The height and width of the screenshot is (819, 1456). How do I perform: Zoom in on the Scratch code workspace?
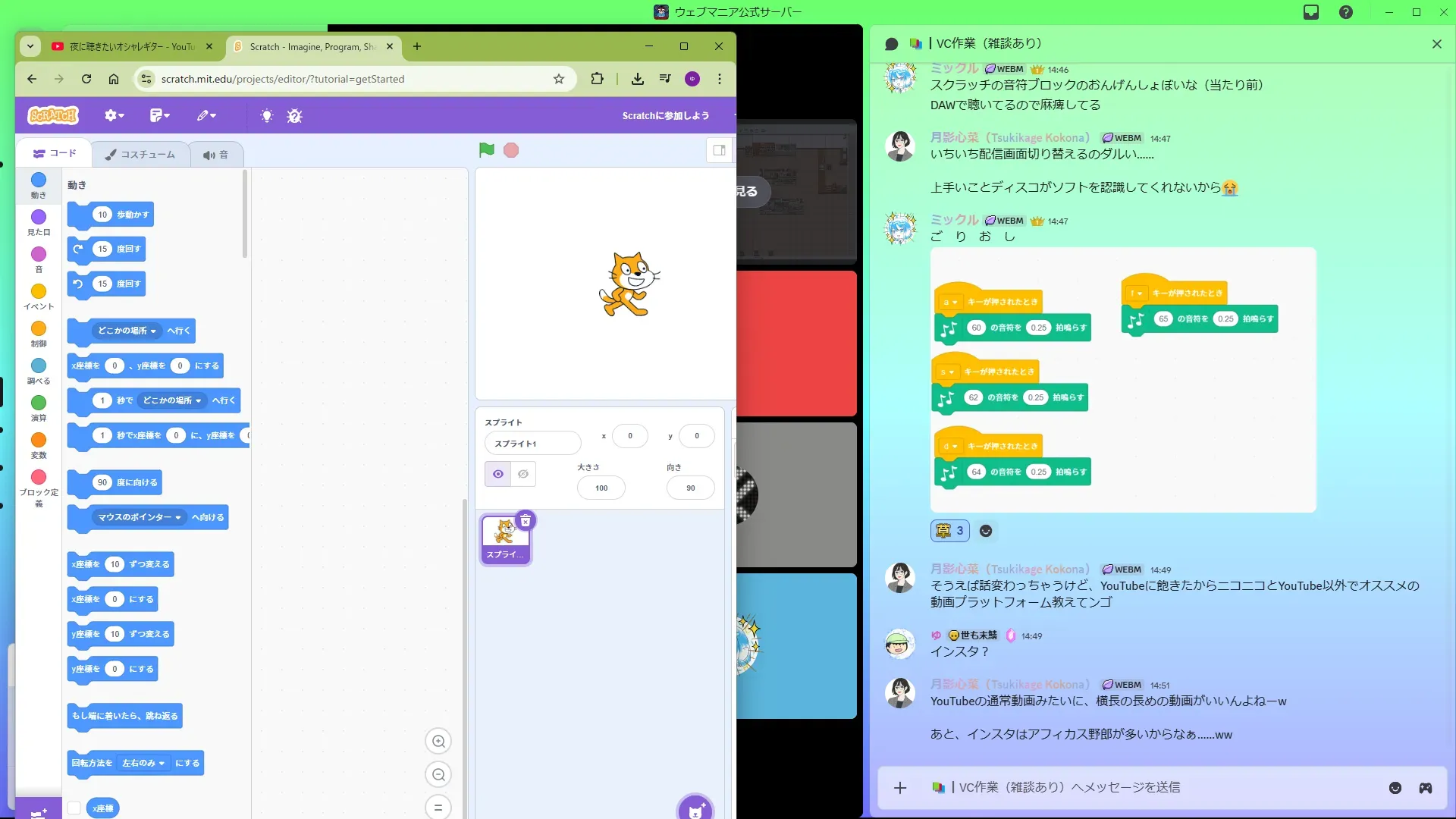coord(438,741)
